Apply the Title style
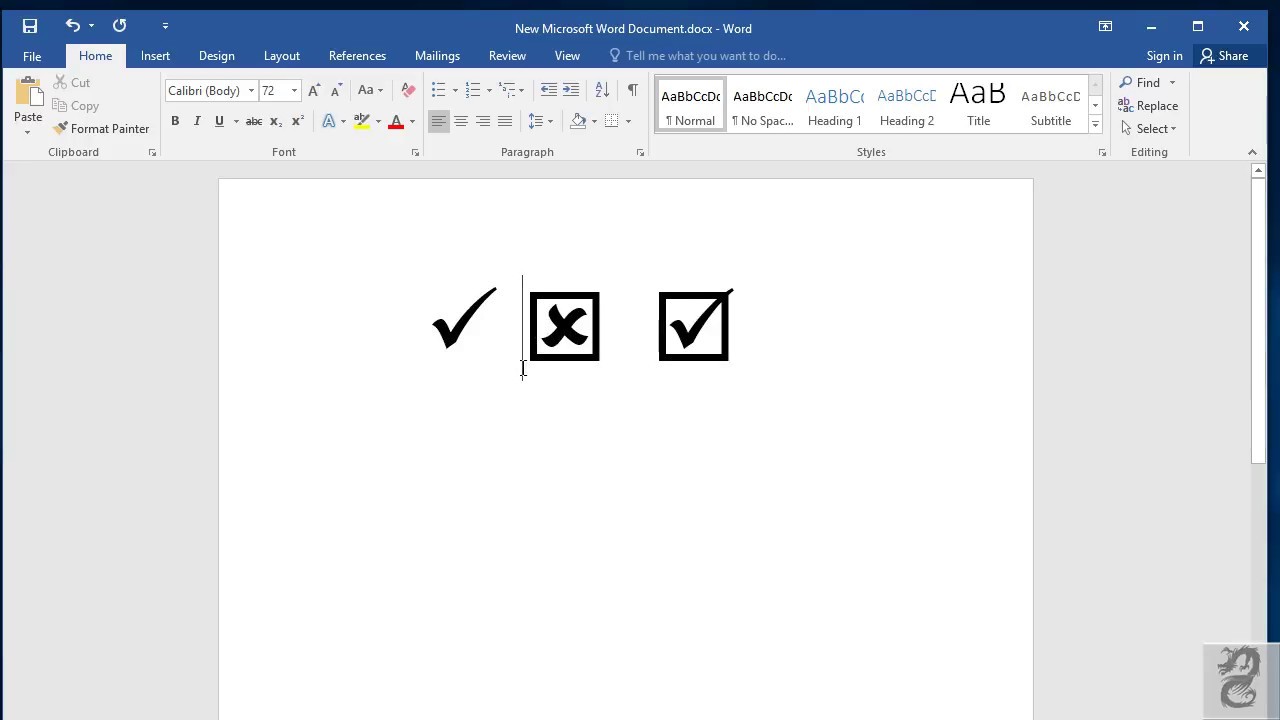The height and width of the screenshot is (720, 1280). pyautogui.click(x=978, y=105)
